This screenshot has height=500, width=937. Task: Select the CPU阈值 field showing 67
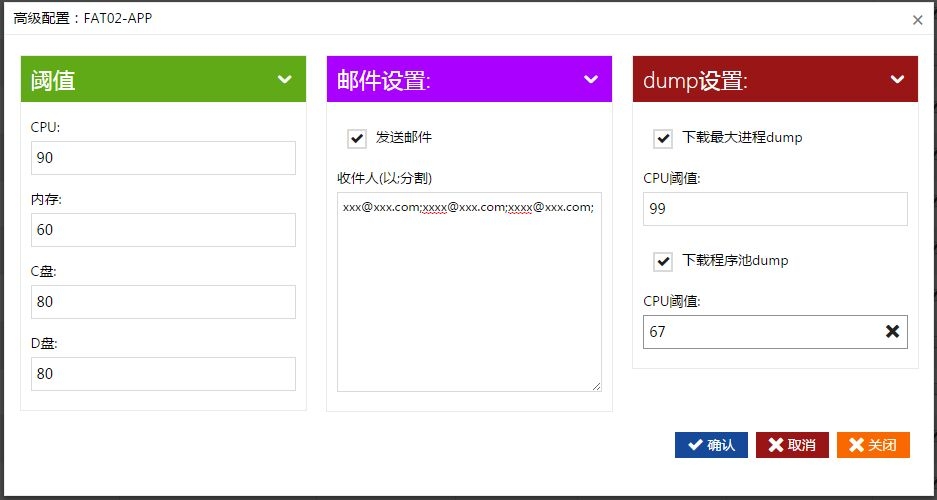pos(775,332)
